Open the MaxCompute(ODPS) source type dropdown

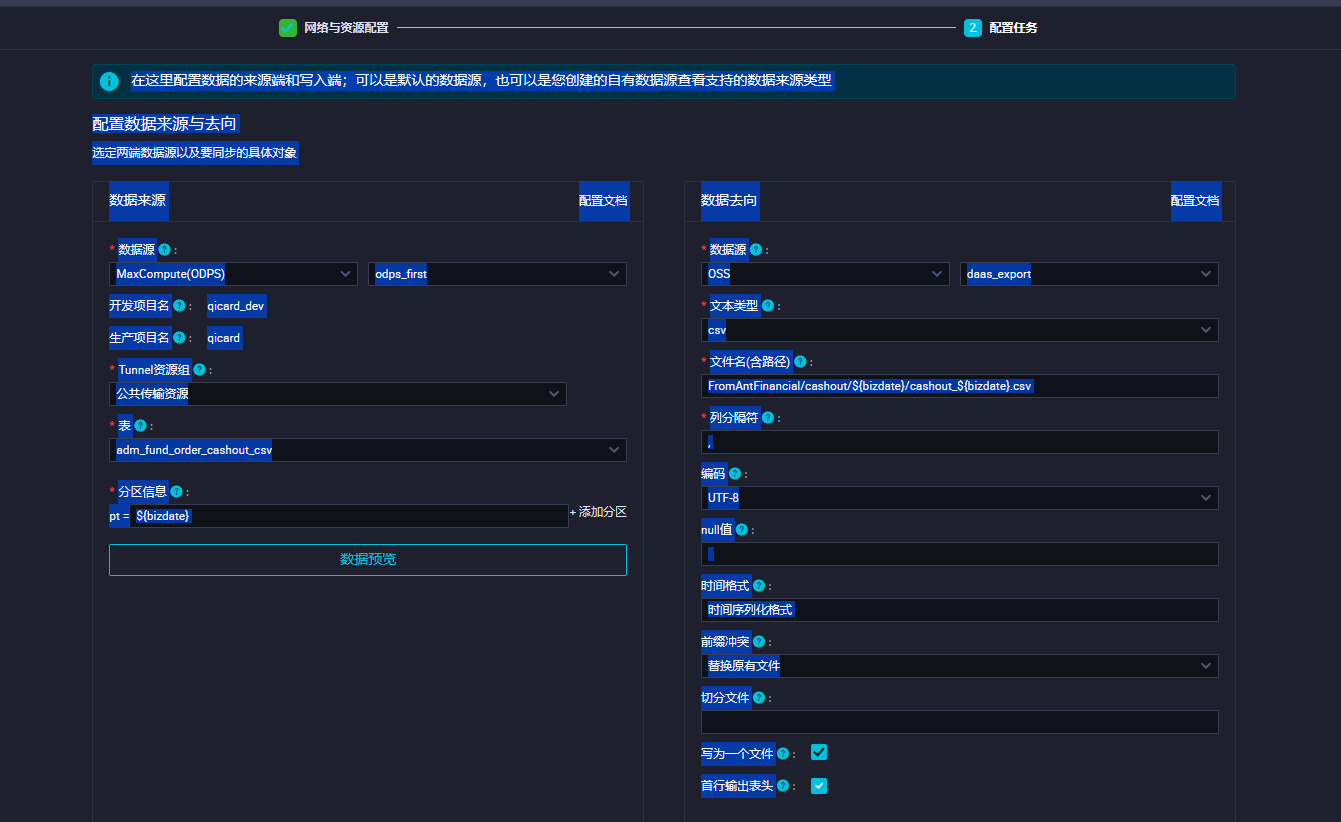pyautogui.click(x=233, y=274)
